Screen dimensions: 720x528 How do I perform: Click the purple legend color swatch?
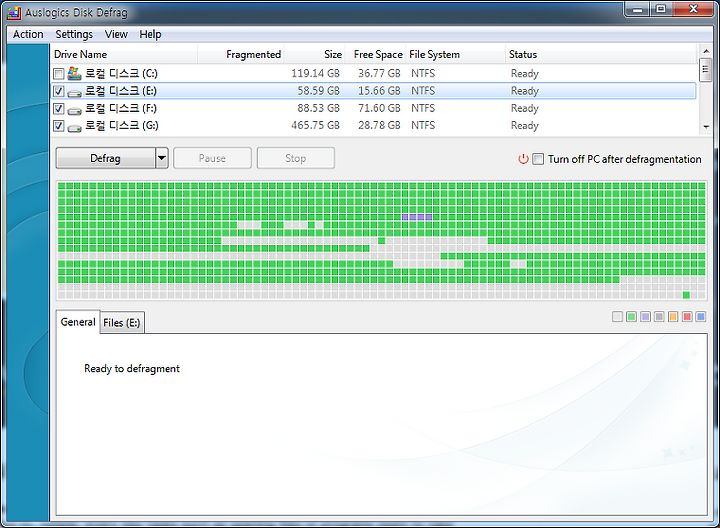point(645,316)
